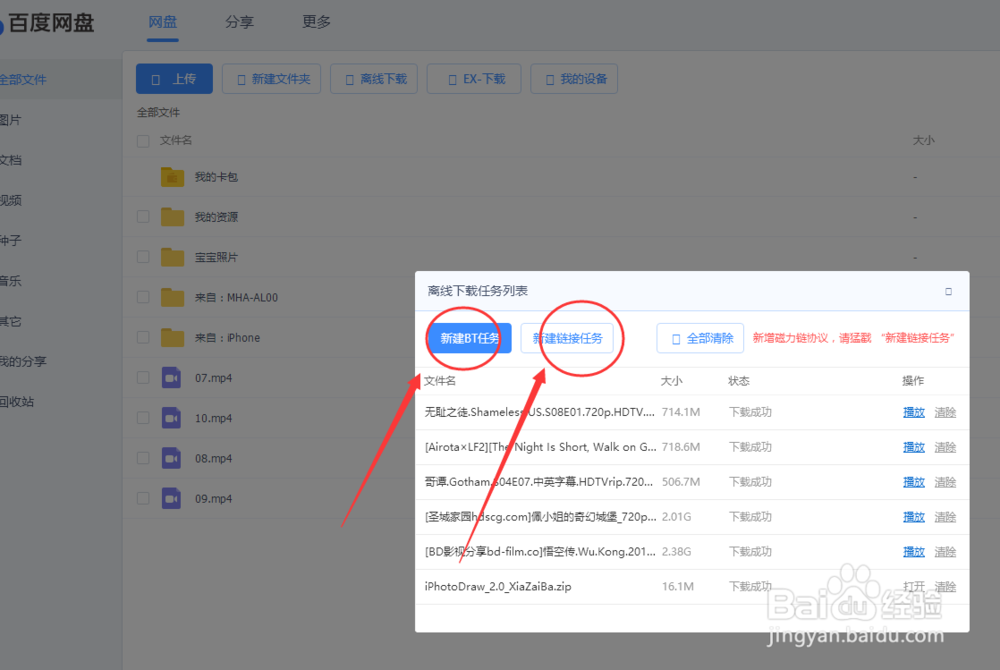The width and height of the screenshot is (1000, 670).
Task: Click the 新建链接任务 button
Action: click(567, 338)
